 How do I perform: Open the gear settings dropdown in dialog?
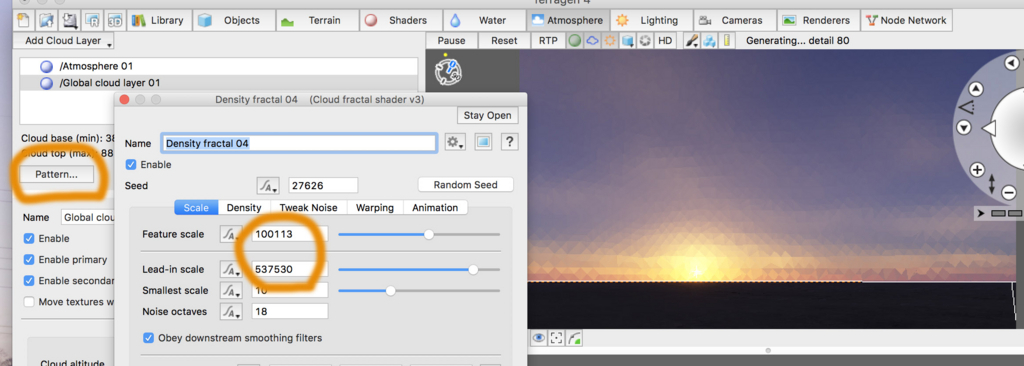(x=455, y=142)
